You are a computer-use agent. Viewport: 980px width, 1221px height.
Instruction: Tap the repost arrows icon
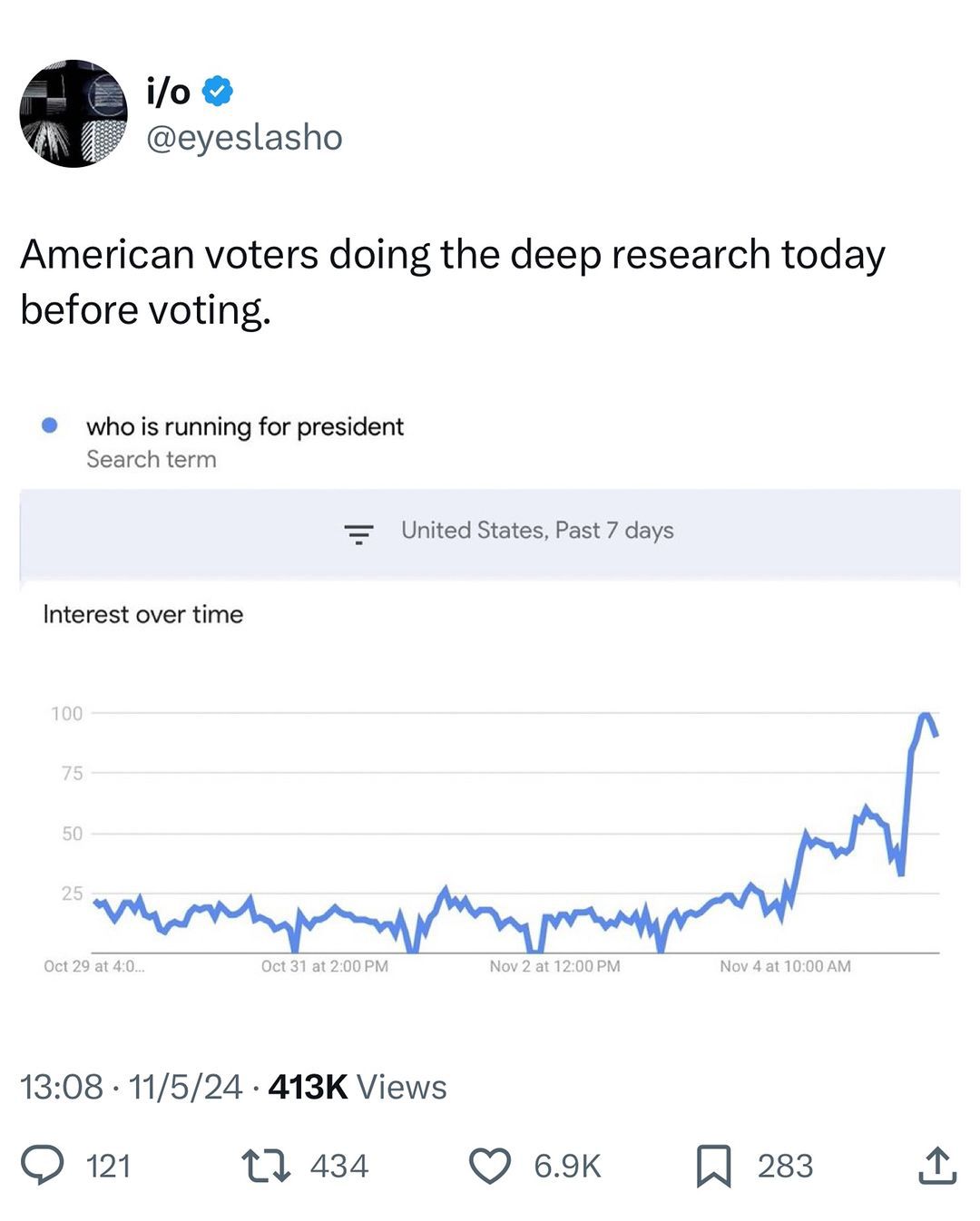tap(266, 1166)
